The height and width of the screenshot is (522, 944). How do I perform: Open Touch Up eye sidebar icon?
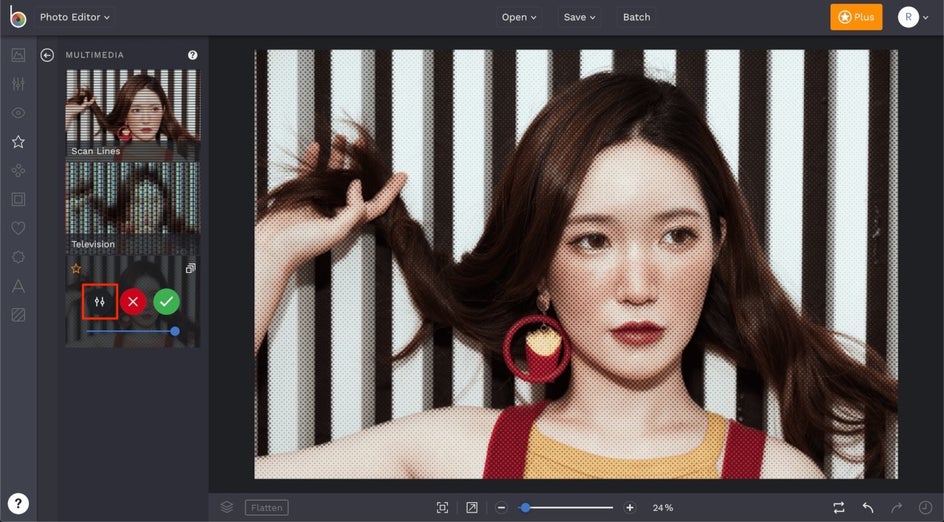point(18,113)
